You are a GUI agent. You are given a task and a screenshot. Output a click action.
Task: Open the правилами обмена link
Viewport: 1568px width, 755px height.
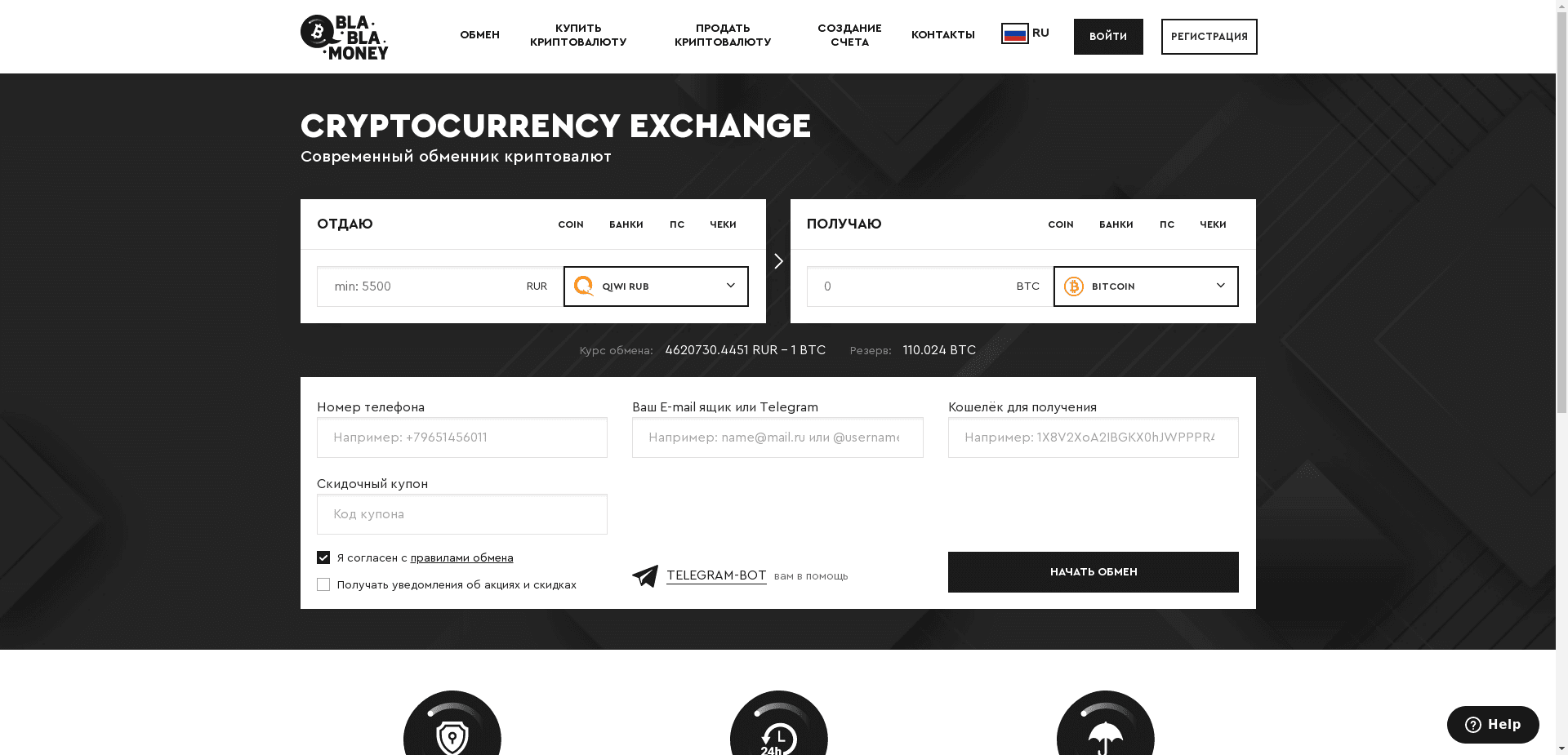(x=462, y=557)
